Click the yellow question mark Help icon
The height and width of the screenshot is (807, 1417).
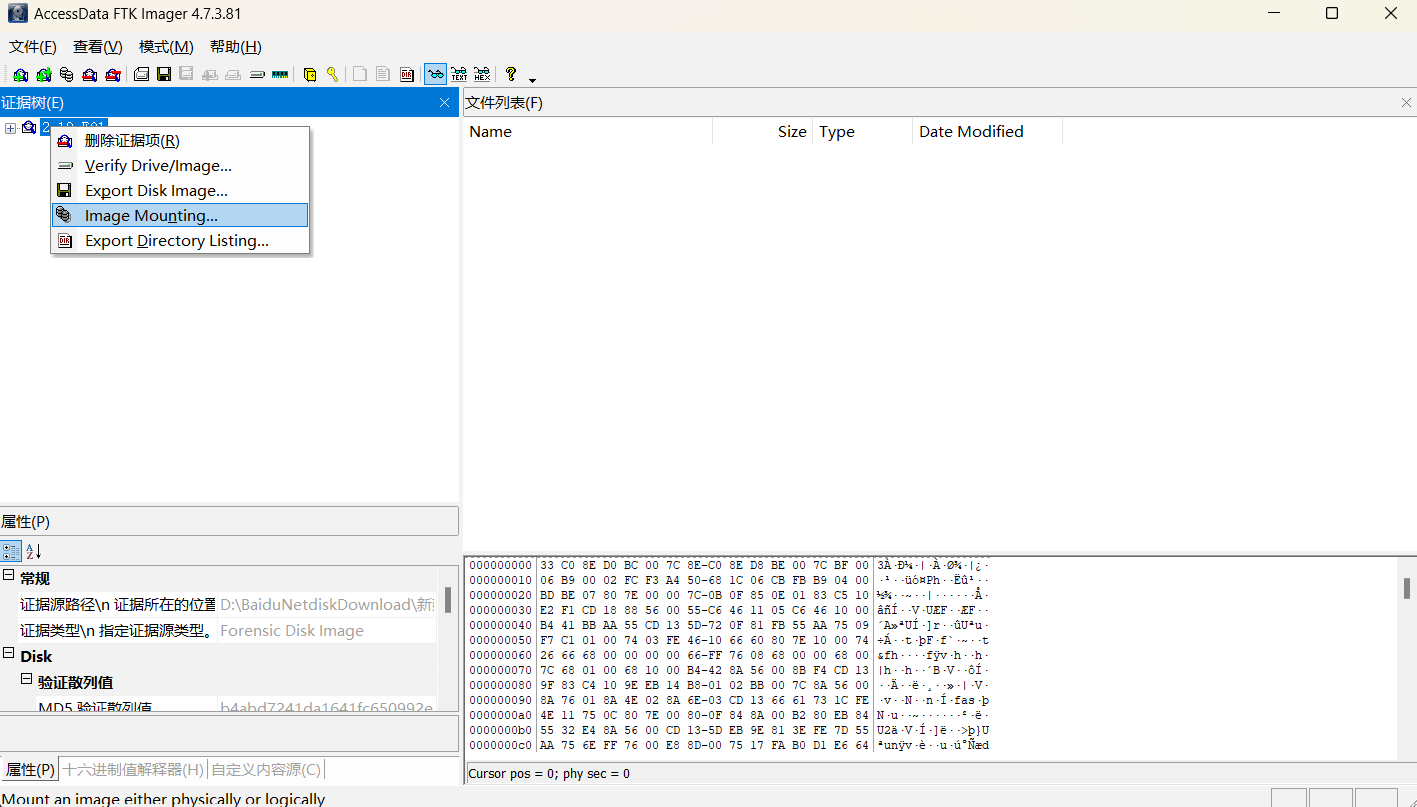(x=511, y=74)
